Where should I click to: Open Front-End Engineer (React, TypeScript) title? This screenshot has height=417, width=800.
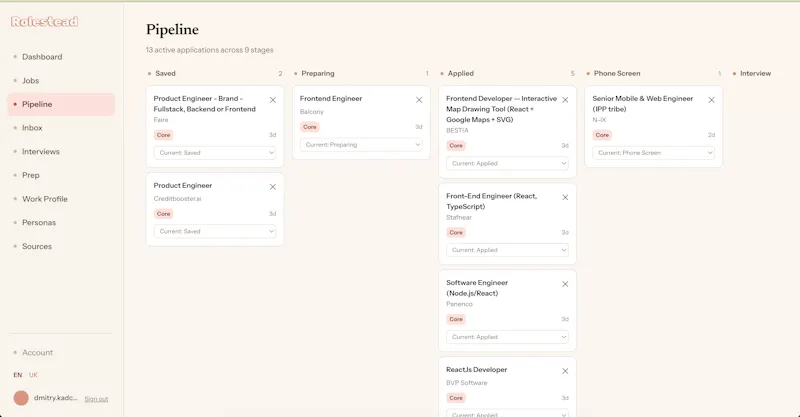(492, 201)
